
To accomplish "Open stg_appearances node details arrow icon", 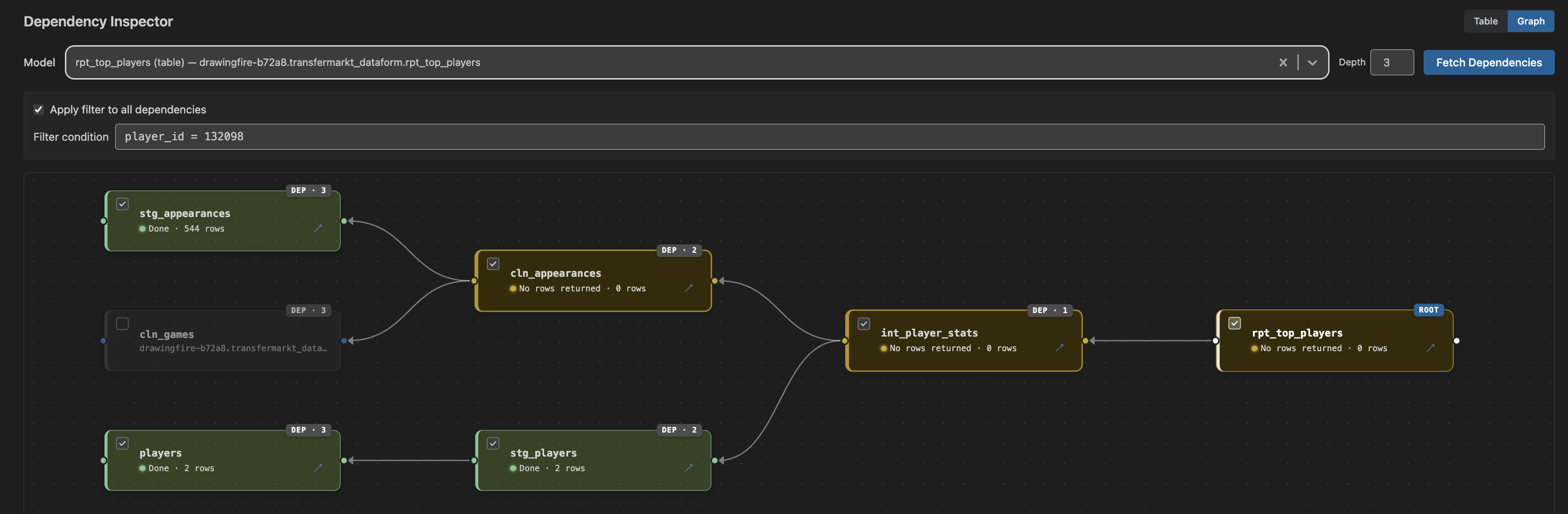I will (x=318, y=228).
